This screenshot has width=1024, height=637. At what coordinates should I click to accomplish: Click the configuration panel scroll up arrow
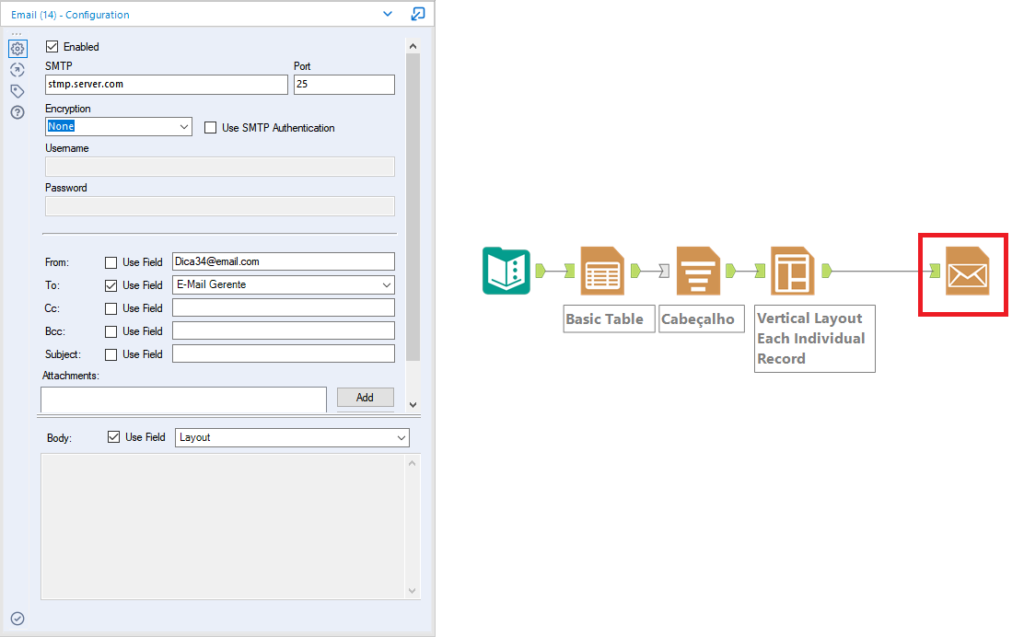pyautogui.click(x=413, y=46)
